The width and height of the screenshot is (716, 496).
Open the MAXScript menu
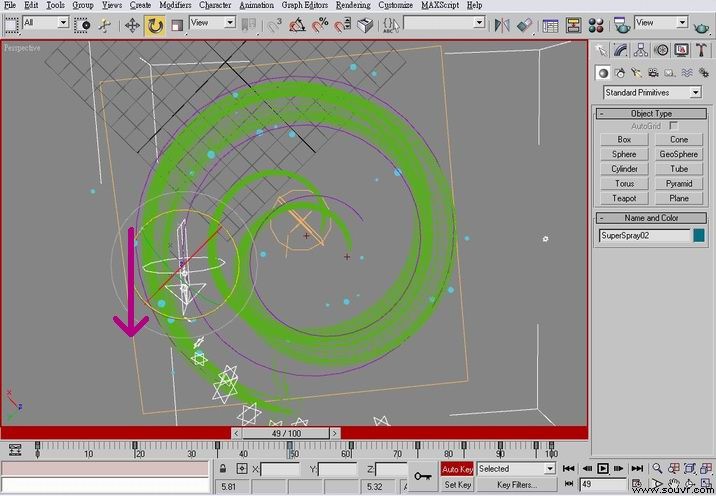(440, 5)
